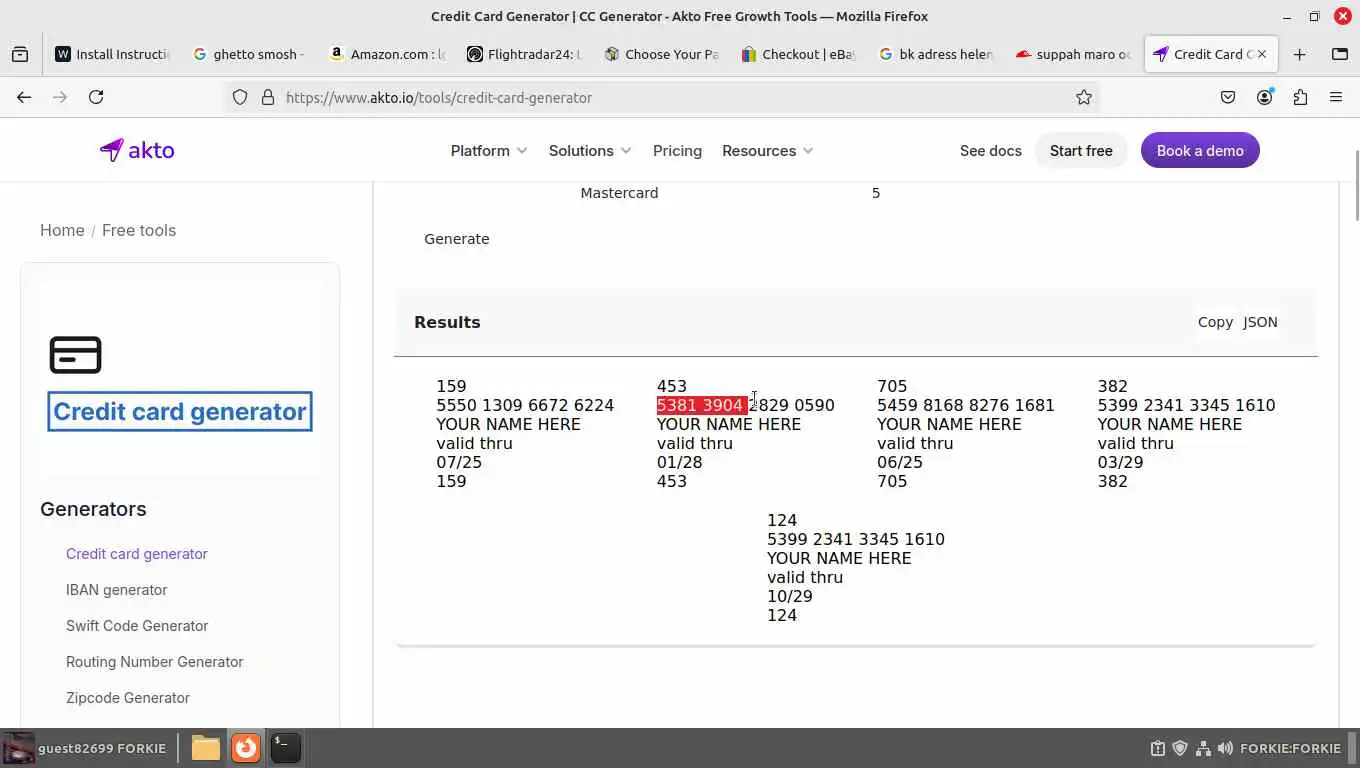This screenshot has height=768, width=1360.
Task: Click the JSON results button
Action: 1260,322
